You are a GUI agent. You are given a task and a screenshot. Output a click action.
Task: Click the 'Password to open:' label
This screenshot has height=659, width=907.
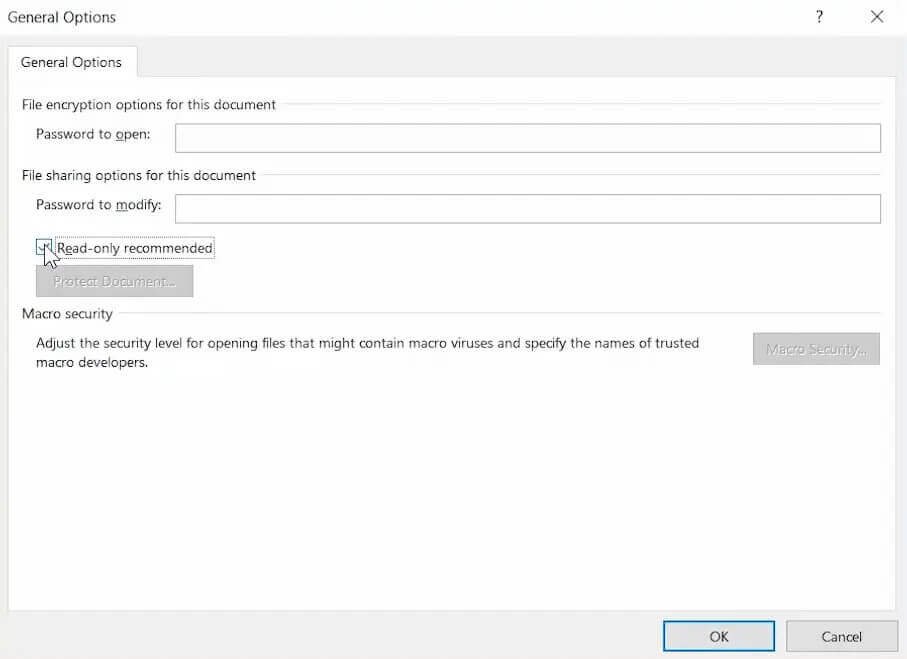tap(93, 134)
